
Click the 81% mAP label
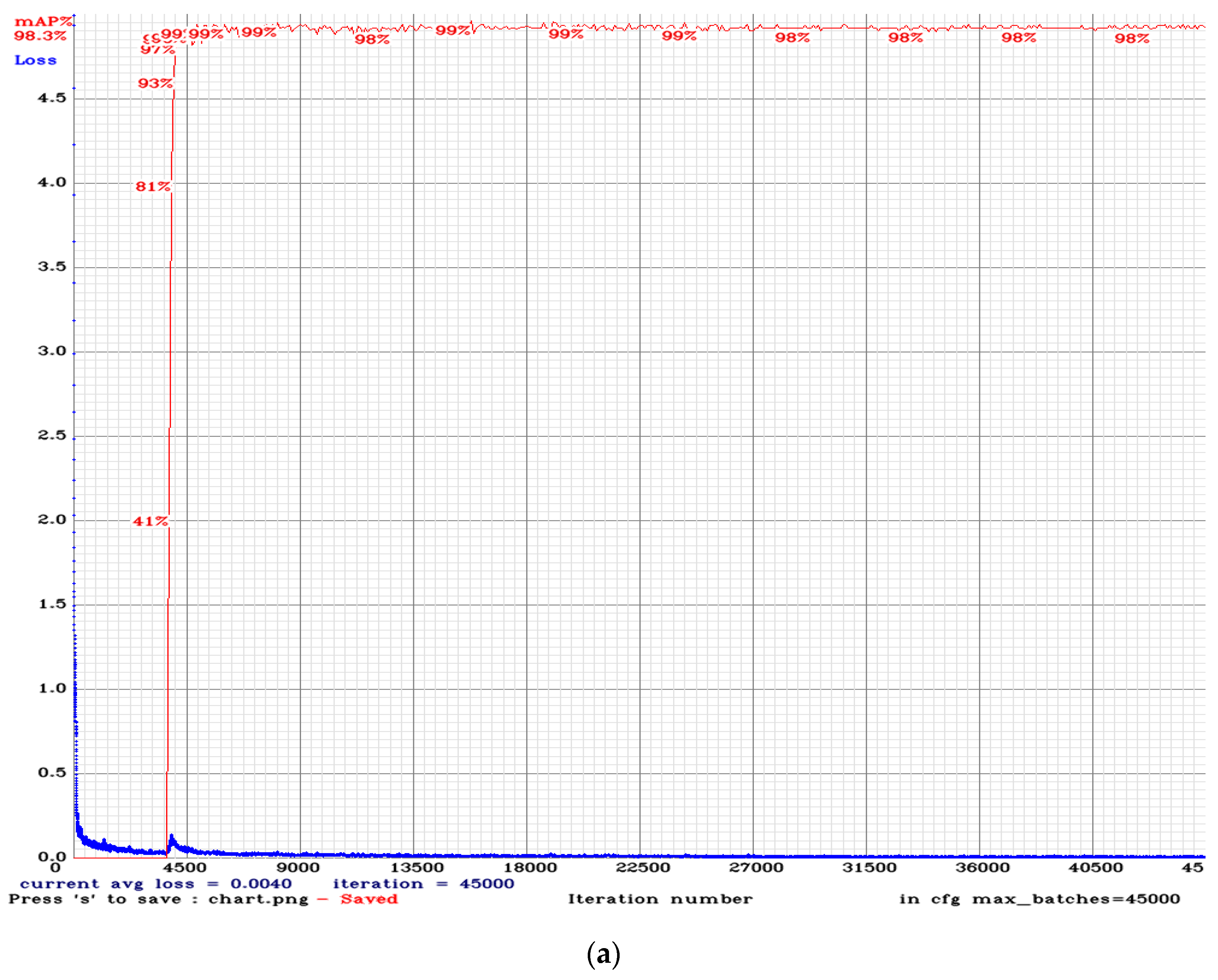pyautogui.click(x=153, y=187)
